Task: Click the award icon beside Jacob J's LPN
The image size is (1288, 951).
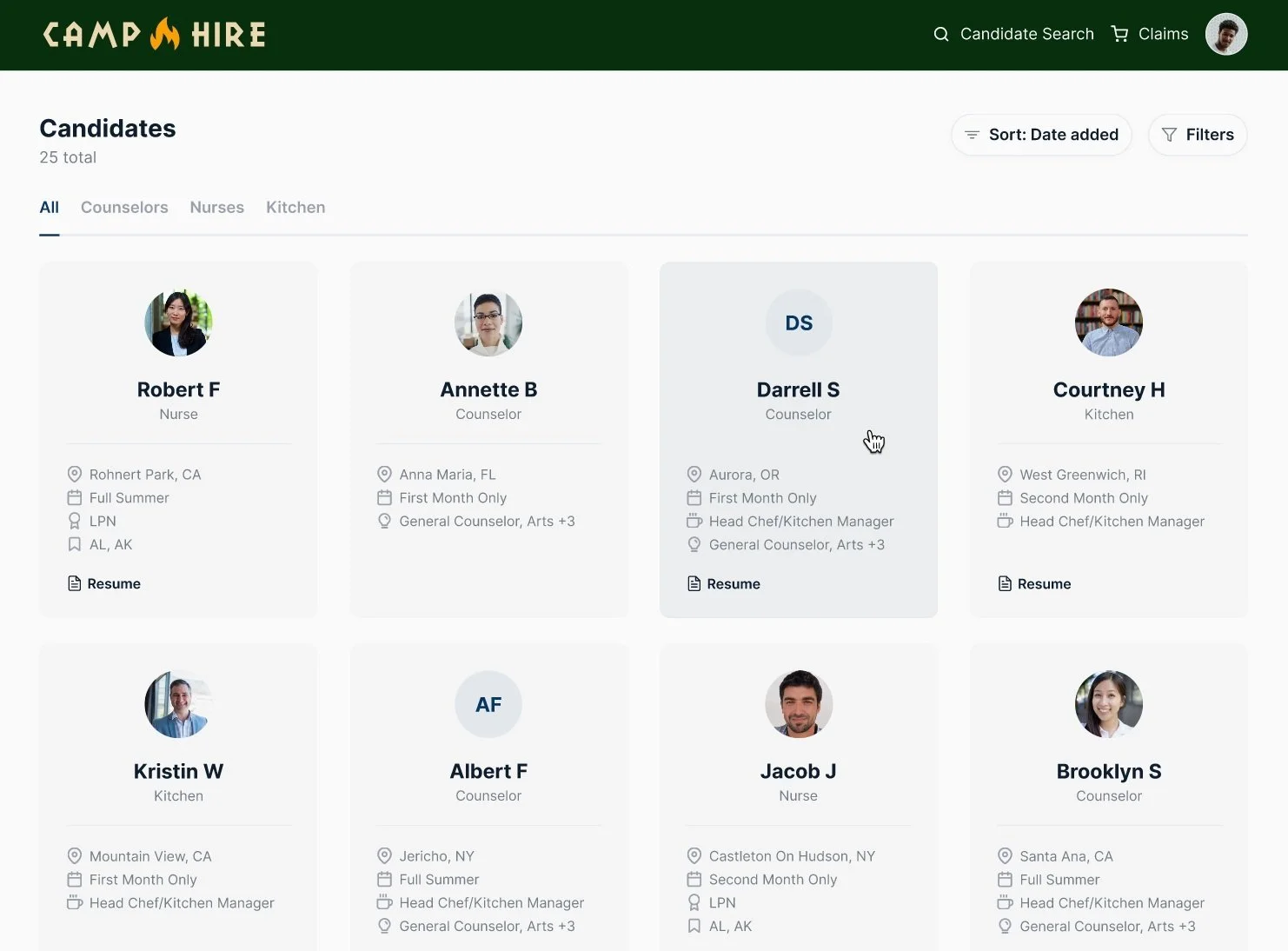Action: [694, 903]
